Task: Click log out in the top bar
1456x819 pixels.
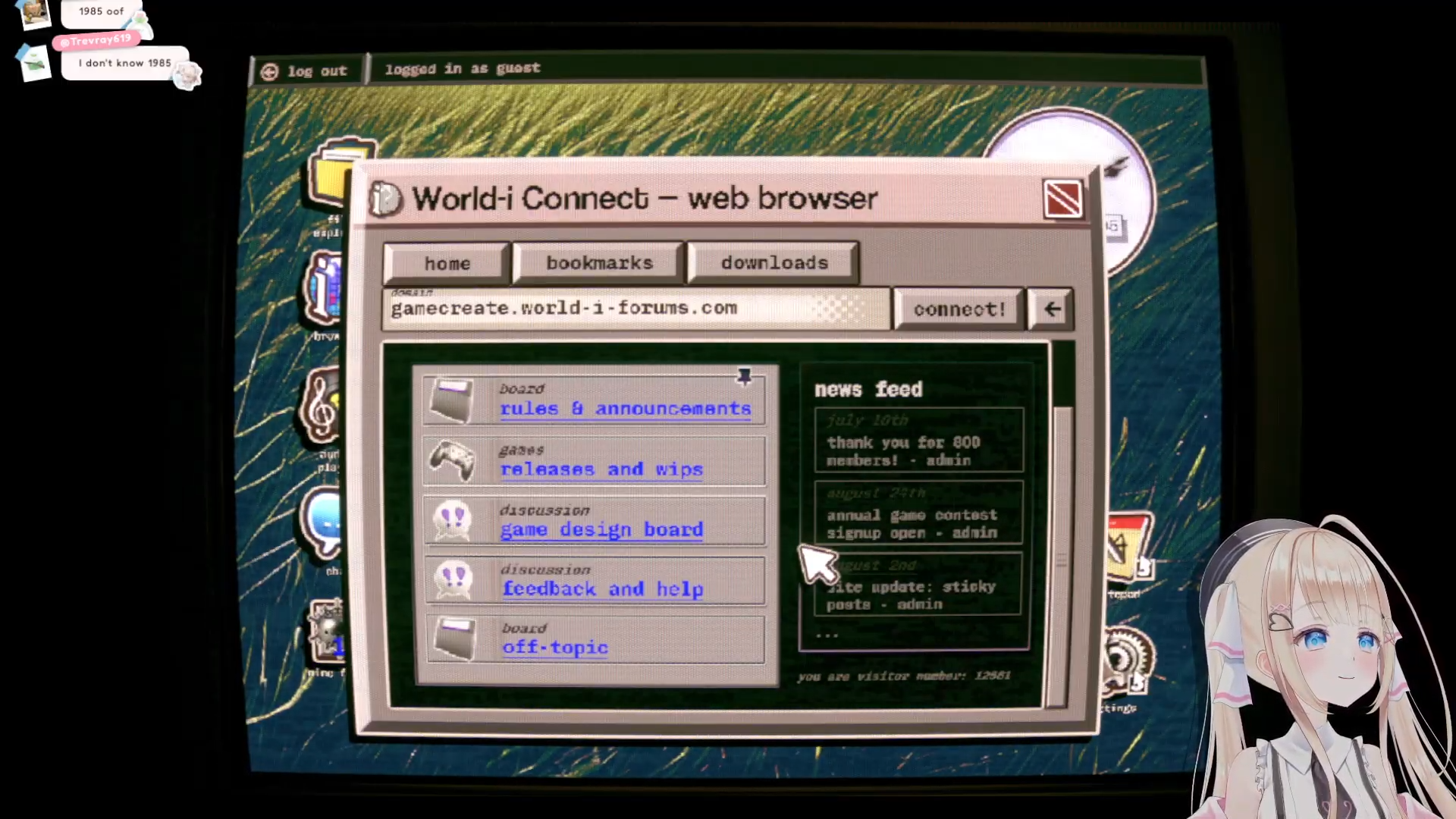Action: coord(306,71)
